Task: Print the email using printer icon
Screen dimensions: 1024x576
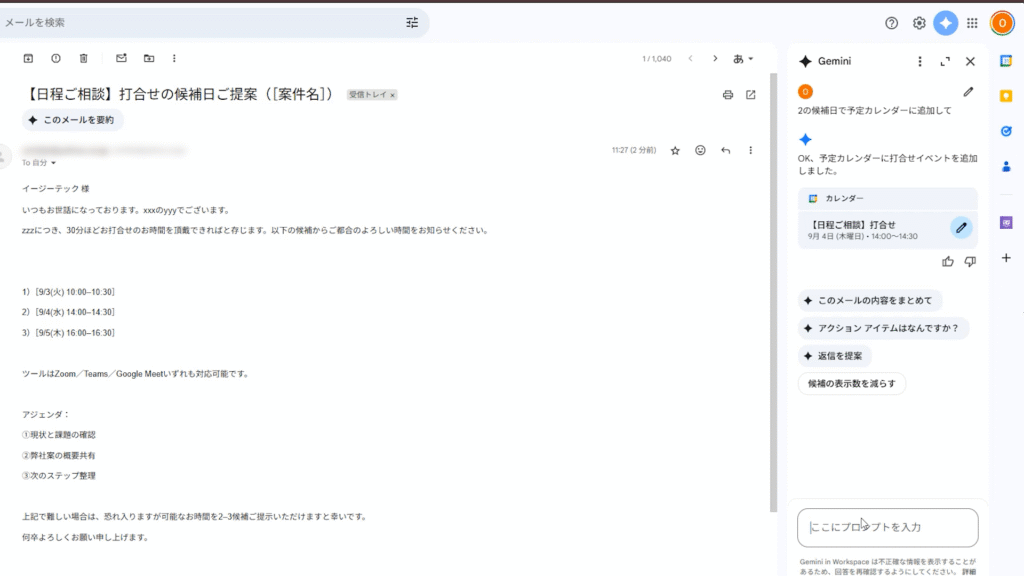Action: (x=728, y=95)
